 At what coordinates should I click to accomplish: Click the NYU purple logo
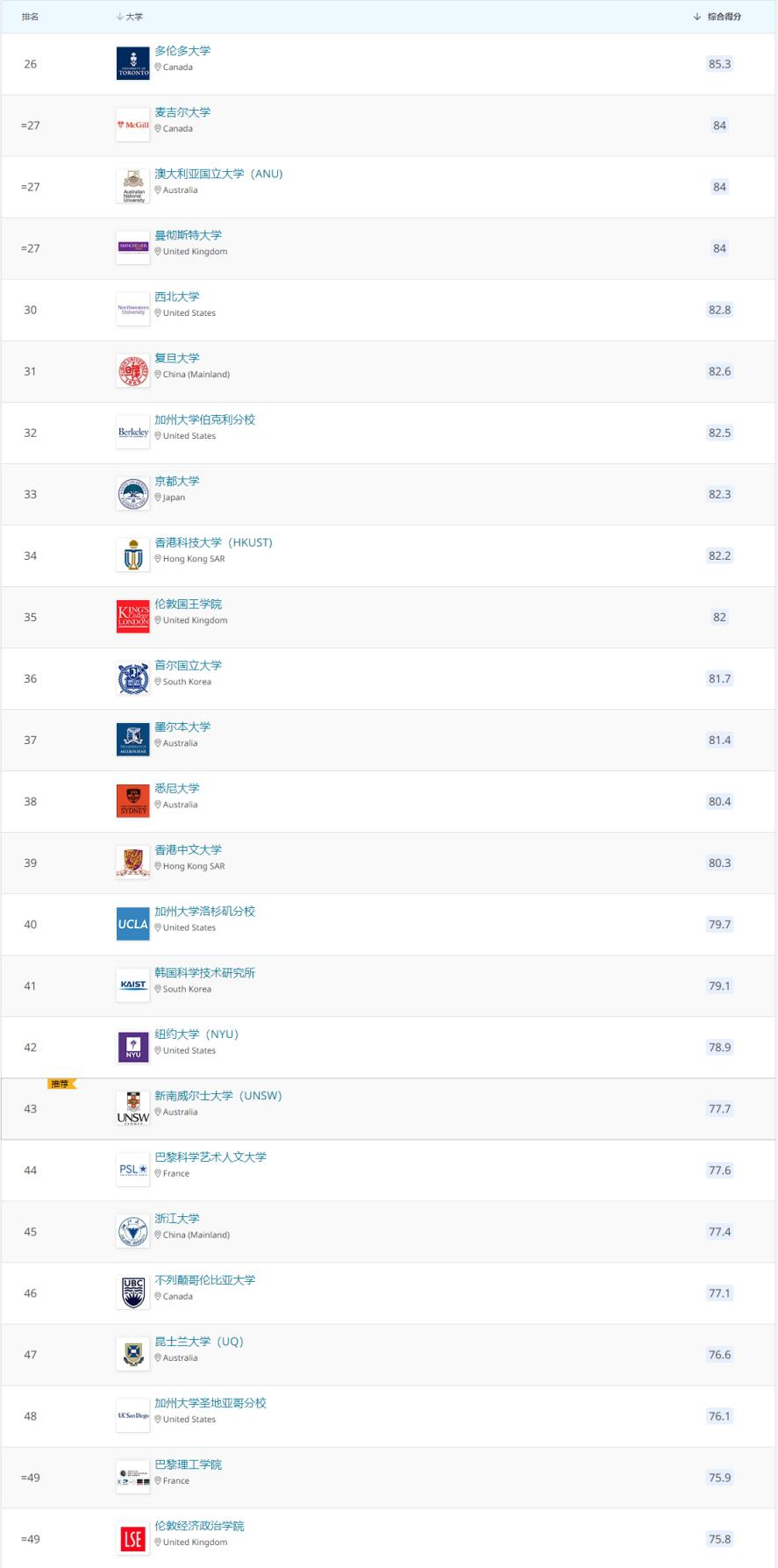(133, 1046)
